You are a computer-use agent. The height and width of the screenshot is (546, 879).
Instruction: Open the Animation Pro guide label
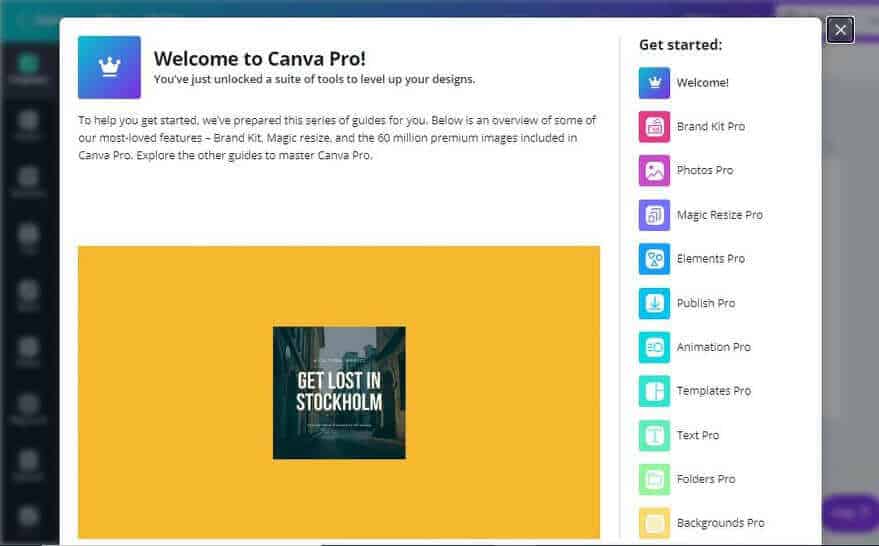(x=714, y=347)
